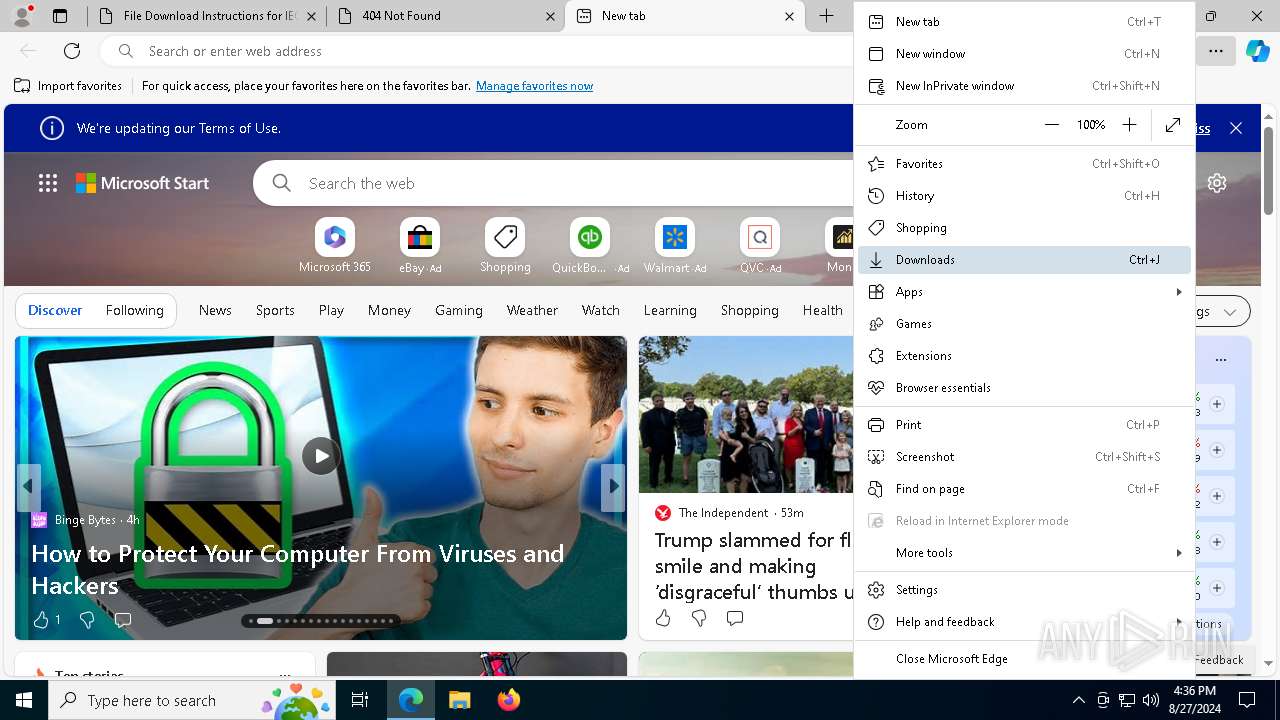Like the Trump story from Independent
The height and width of the screenshot is (720, 1280).
[663, 618]
